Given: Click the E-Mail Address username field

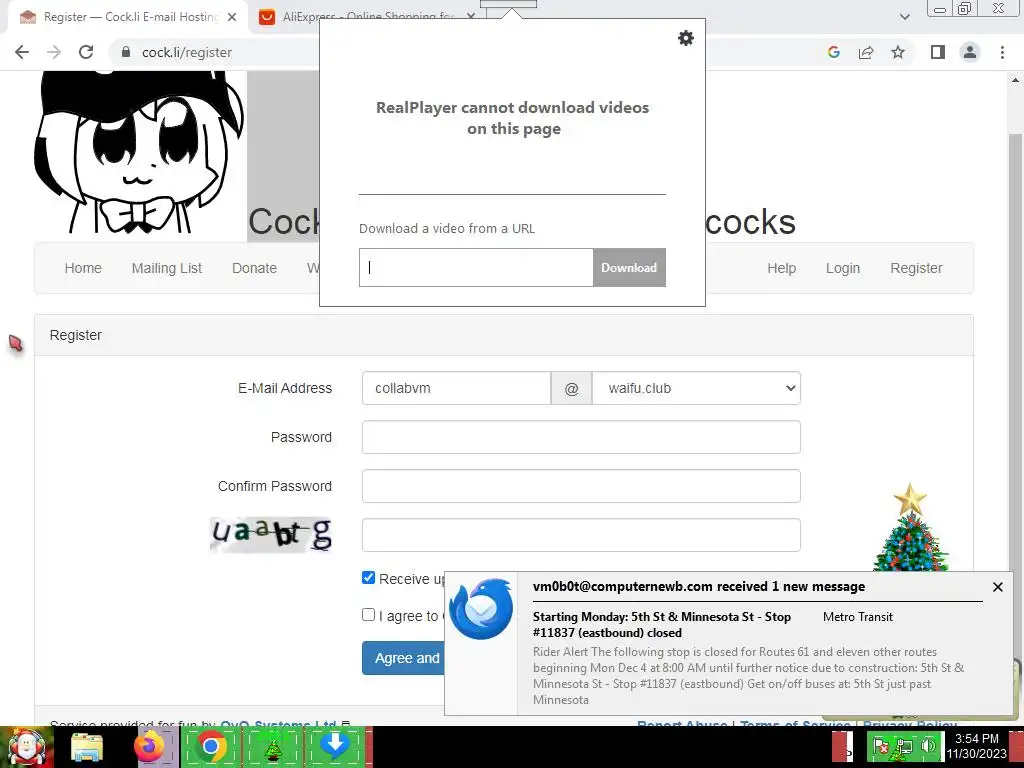Looking at the screenshot, I should click(456, 388).
